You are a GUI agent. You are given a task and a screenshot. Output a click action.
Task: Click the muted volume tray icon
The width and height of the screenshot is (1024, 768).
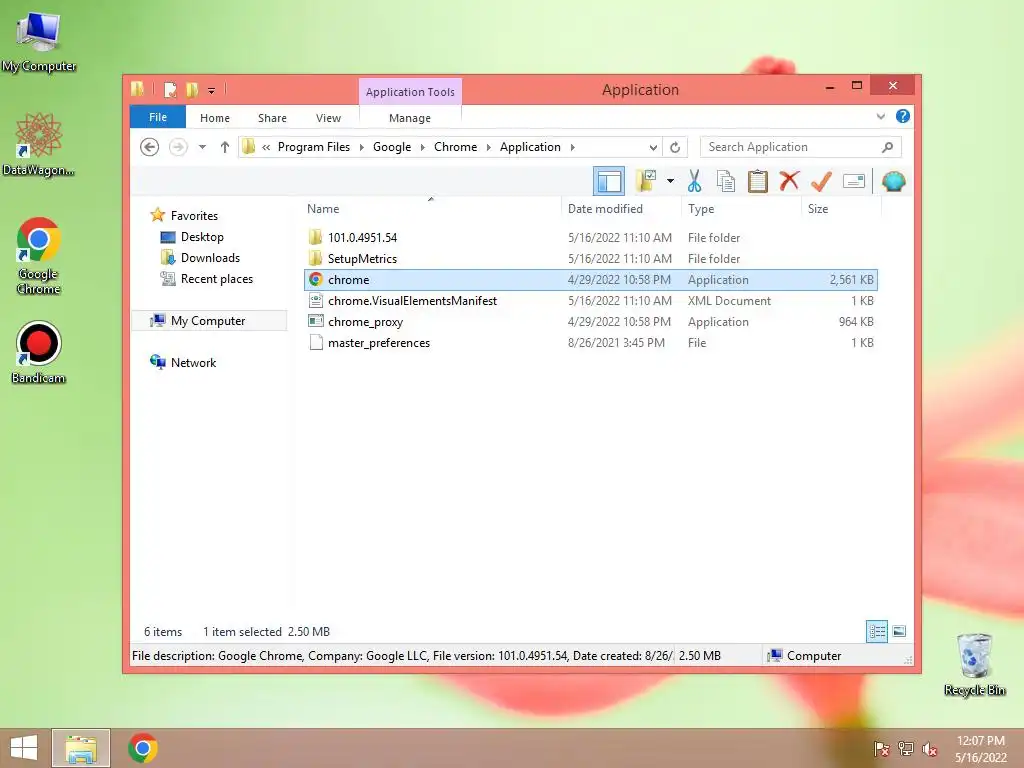pyautogui.click(x=929, y=749)
